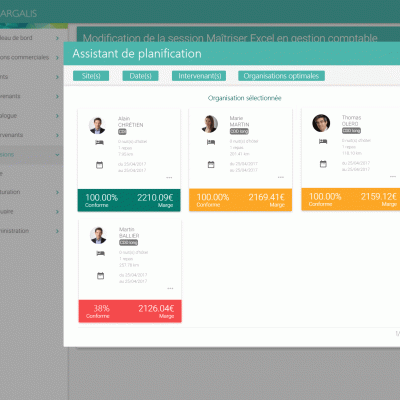Click the bed icon on Alain Chrétien's card
Screen dimensions: 400x400
tap(99, 143)
